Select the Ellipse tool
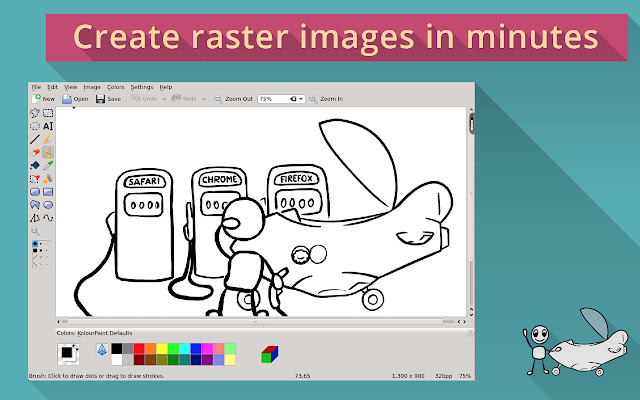The height and width of the screenshot is (400, 640). click(48, 204)
